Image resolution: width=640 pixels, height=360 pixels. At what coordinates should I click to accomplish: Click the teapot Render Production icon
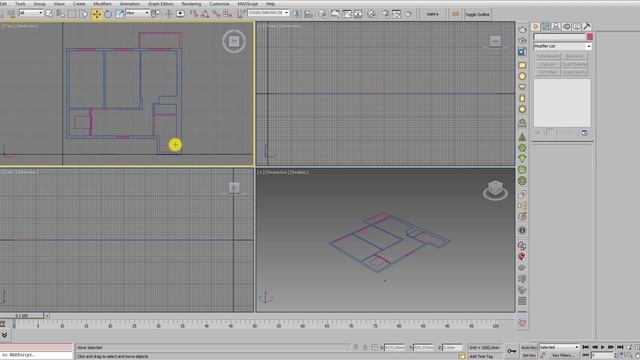pyautogui.click(x=409, y=14)
